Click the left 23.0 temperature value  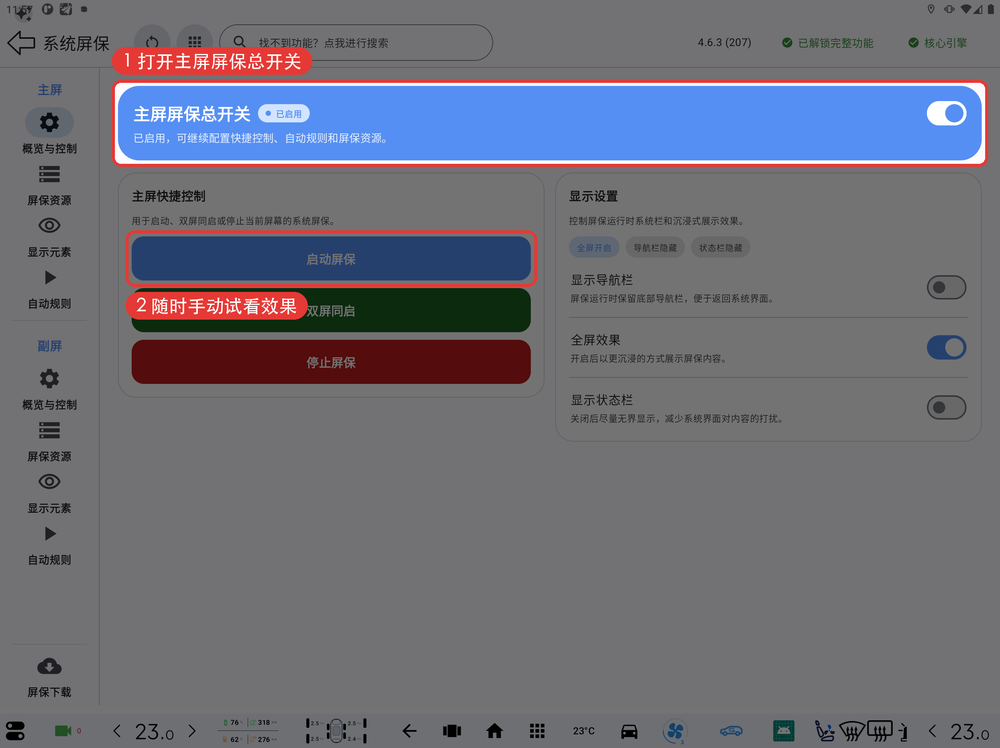(154, 731)
